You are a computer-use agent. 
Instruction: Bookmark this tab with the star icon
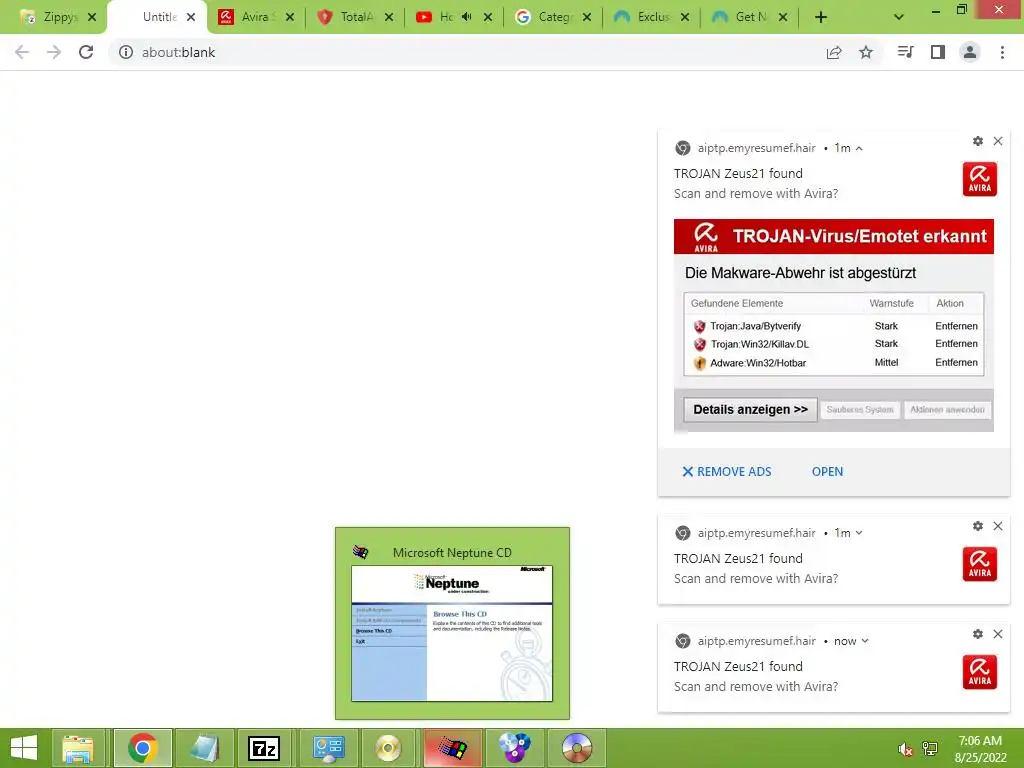click(x=866, y=52)
